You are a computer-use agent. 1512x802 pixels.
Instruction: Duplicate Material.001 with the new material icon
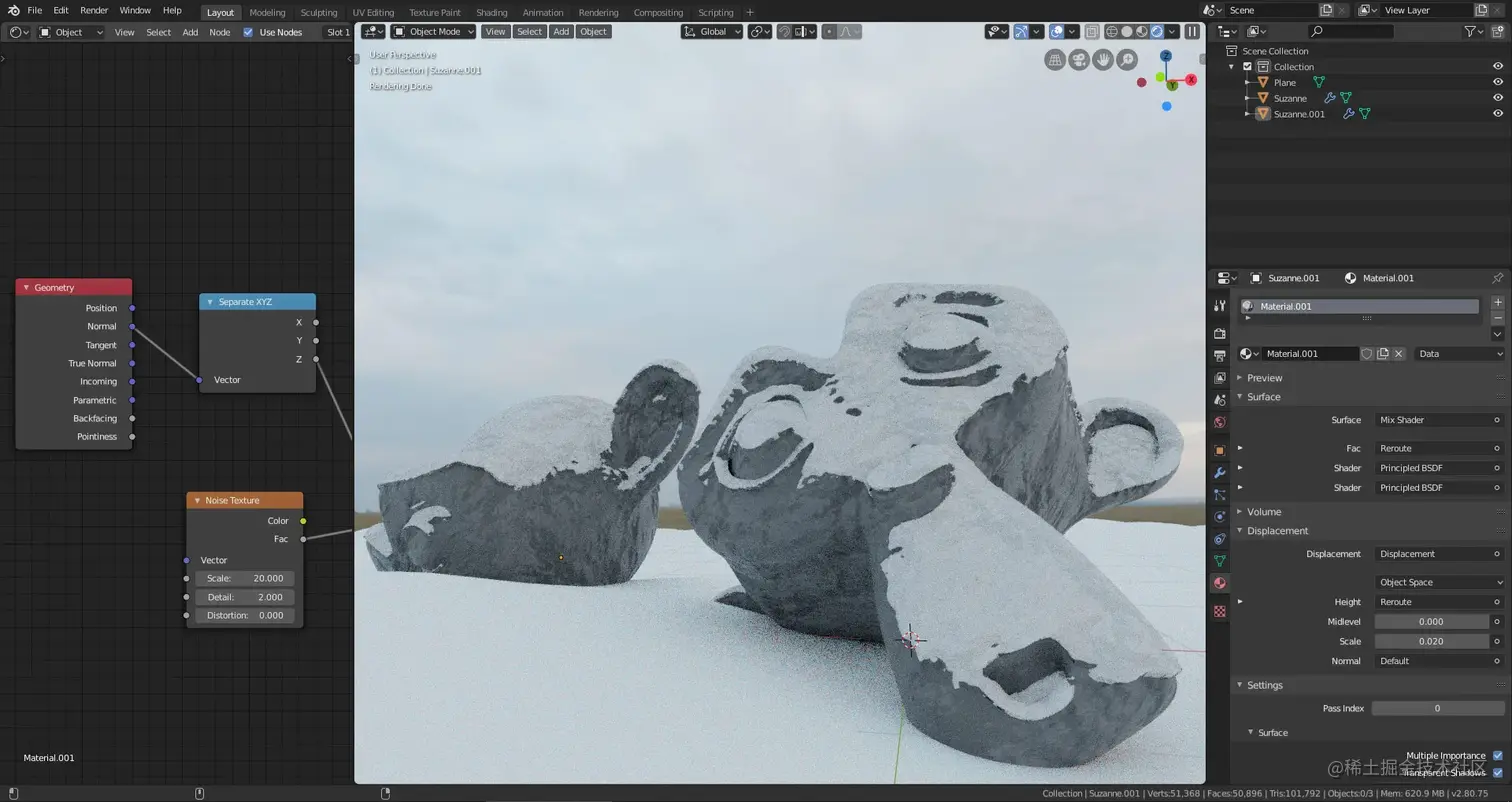[x=1383, y=354]
